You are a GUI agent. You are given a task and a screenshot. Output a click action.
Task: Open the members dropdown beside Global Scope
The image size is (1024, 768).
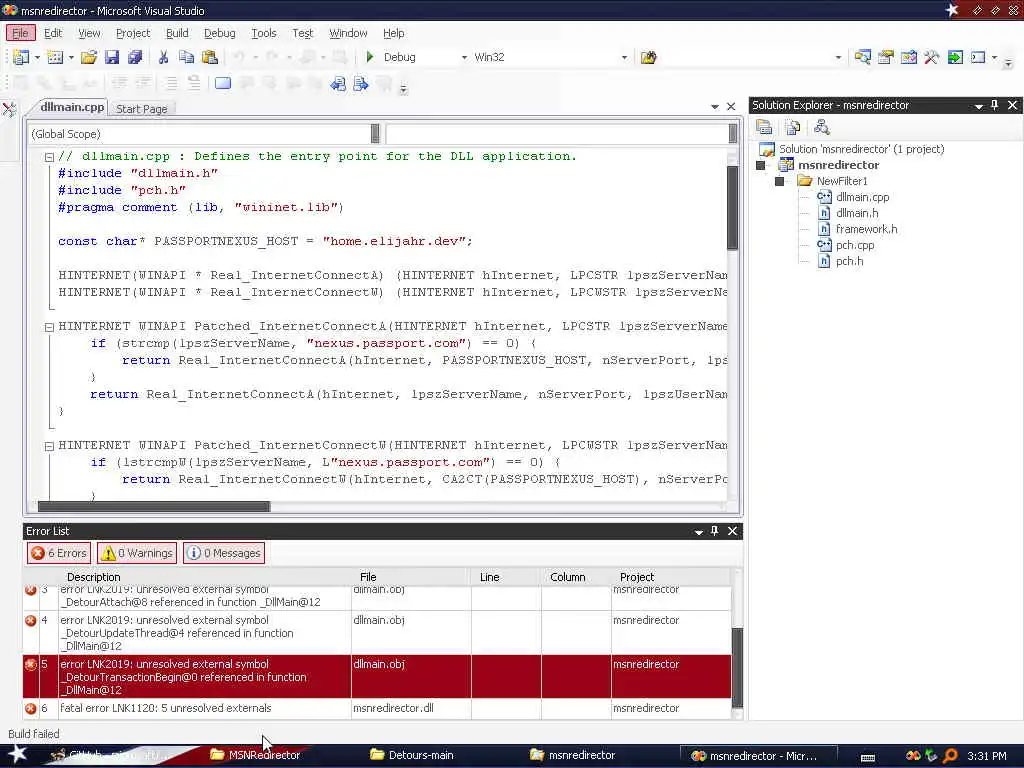733,134
